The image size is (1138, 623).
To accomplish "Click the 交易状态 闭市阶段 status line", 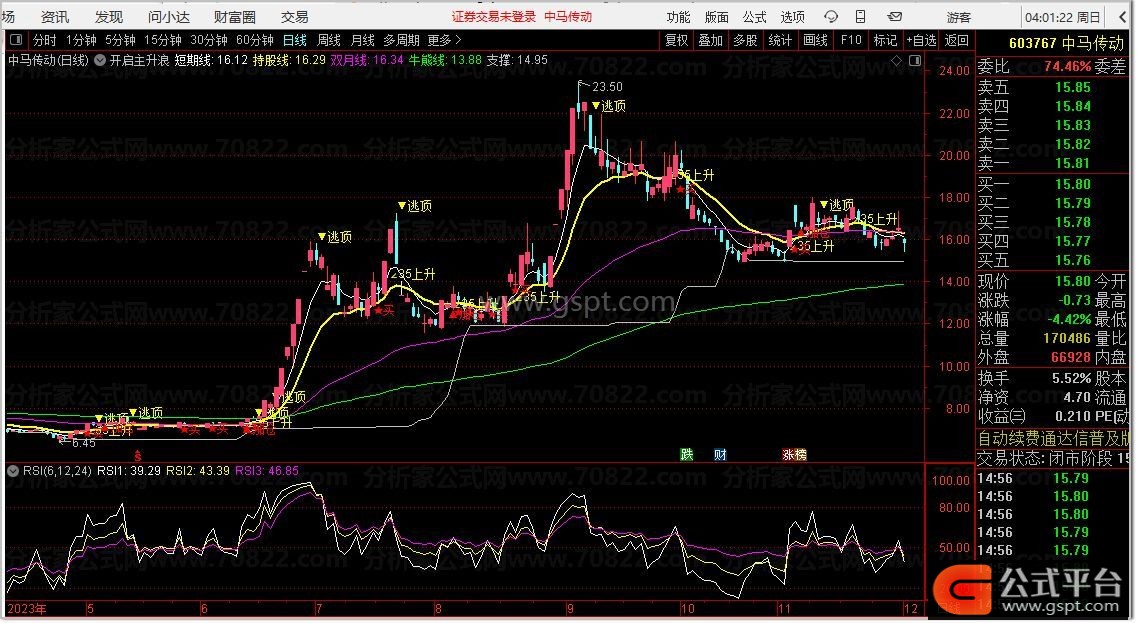I will tap(1053, 459).
